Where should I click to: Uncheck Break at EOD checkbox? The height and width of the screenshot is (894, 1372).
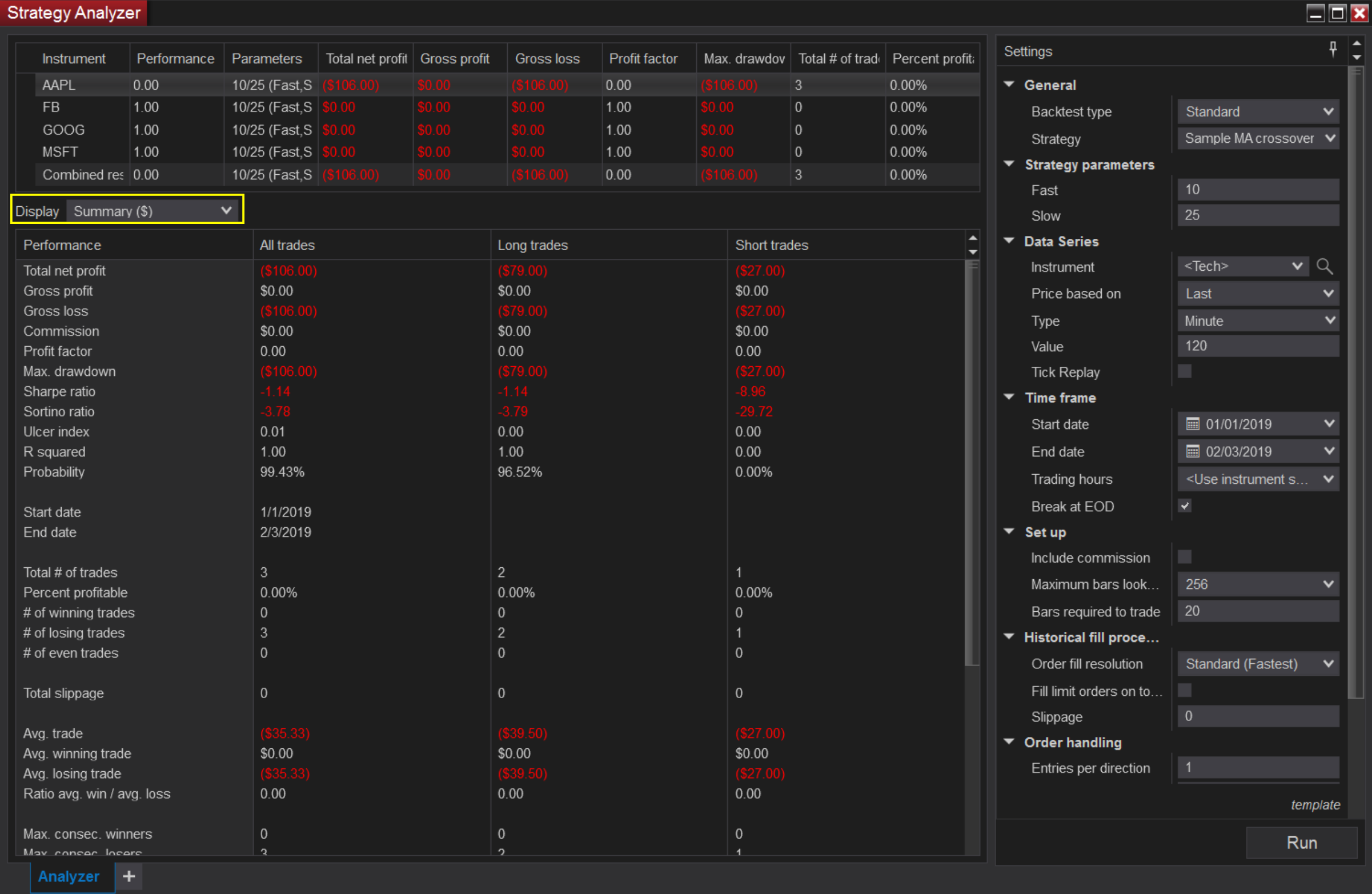tap(1184, 506)
